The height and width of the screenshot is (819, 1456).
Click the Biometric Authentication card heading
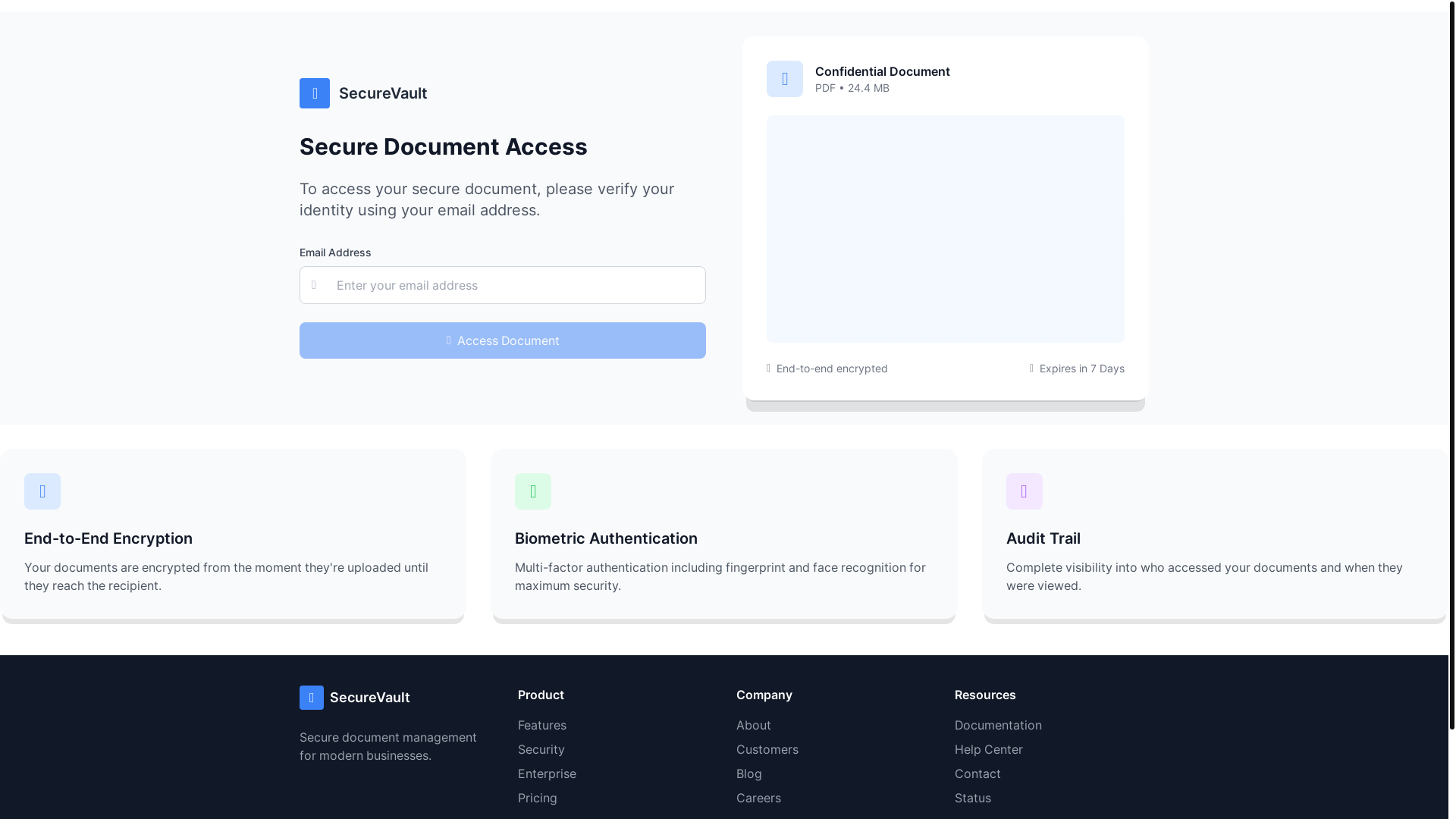coord(606,538)
